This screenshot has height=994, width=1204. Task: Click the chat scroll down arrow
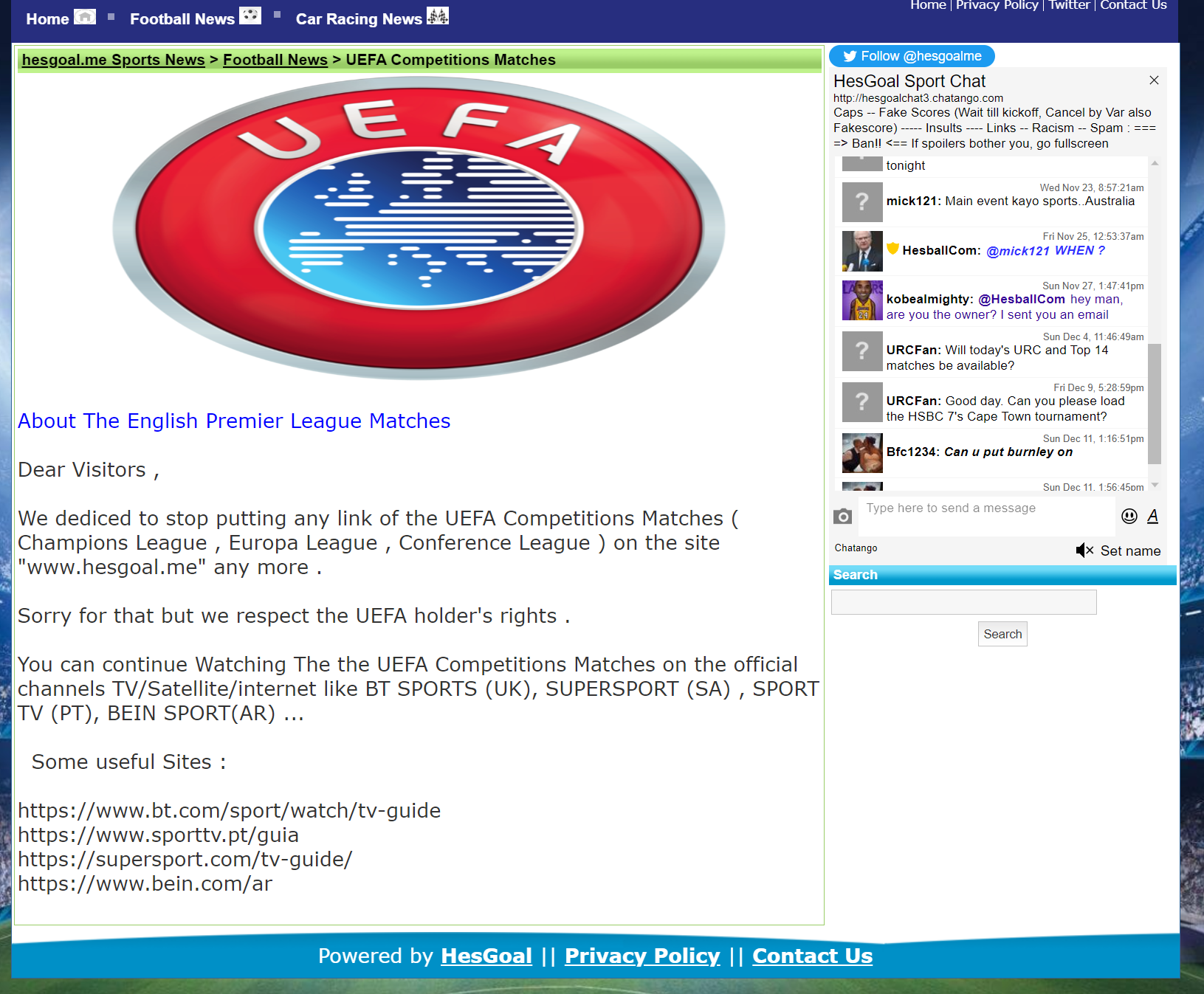click(x=1155, y=485)
